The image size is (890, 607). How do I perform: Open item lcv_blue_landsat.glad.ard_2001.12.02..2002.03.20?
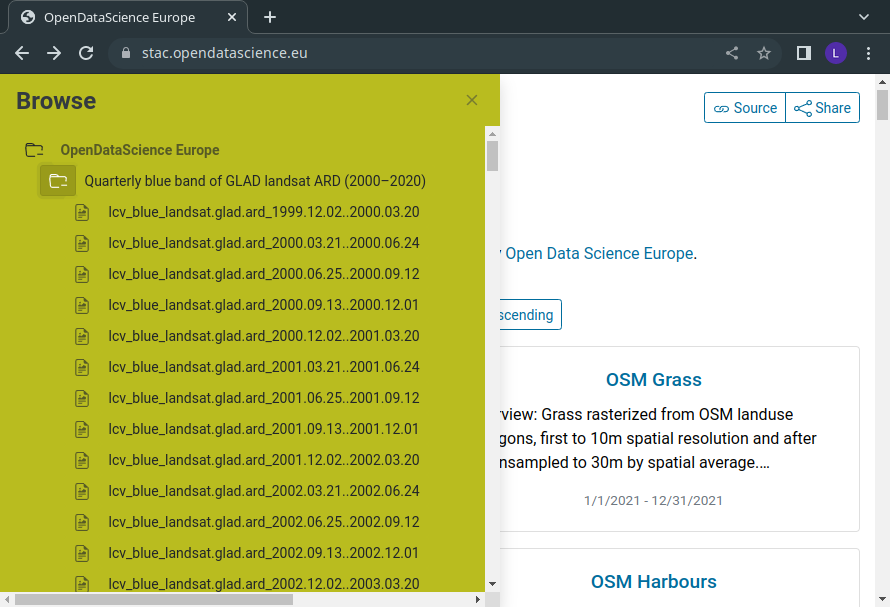(x=264, y=460)
